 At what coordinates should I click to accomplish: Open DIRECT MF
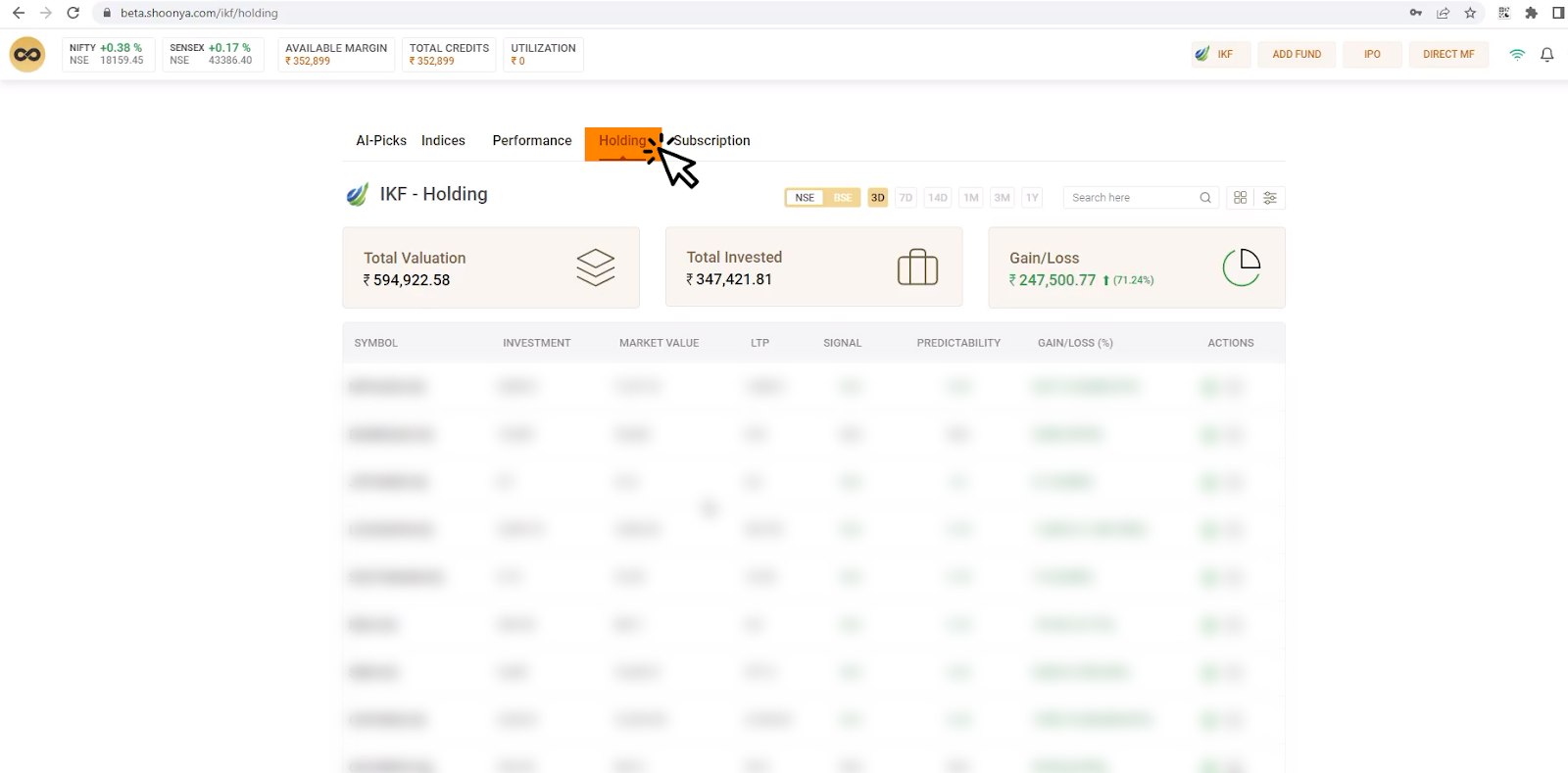click(x=1448, y=55)
